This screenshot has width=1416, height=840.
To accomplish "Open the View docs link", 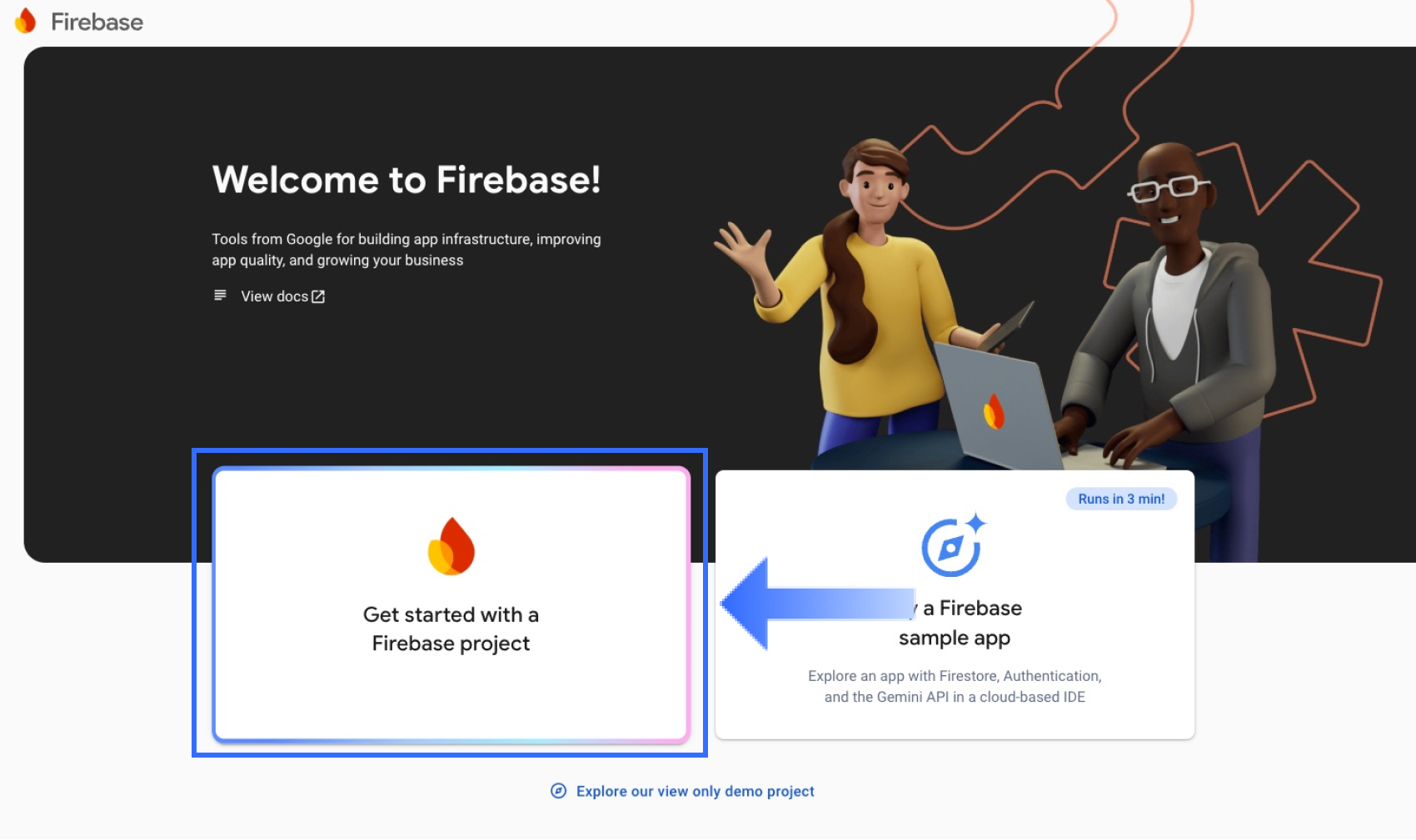I will click(x=274, y=296).
